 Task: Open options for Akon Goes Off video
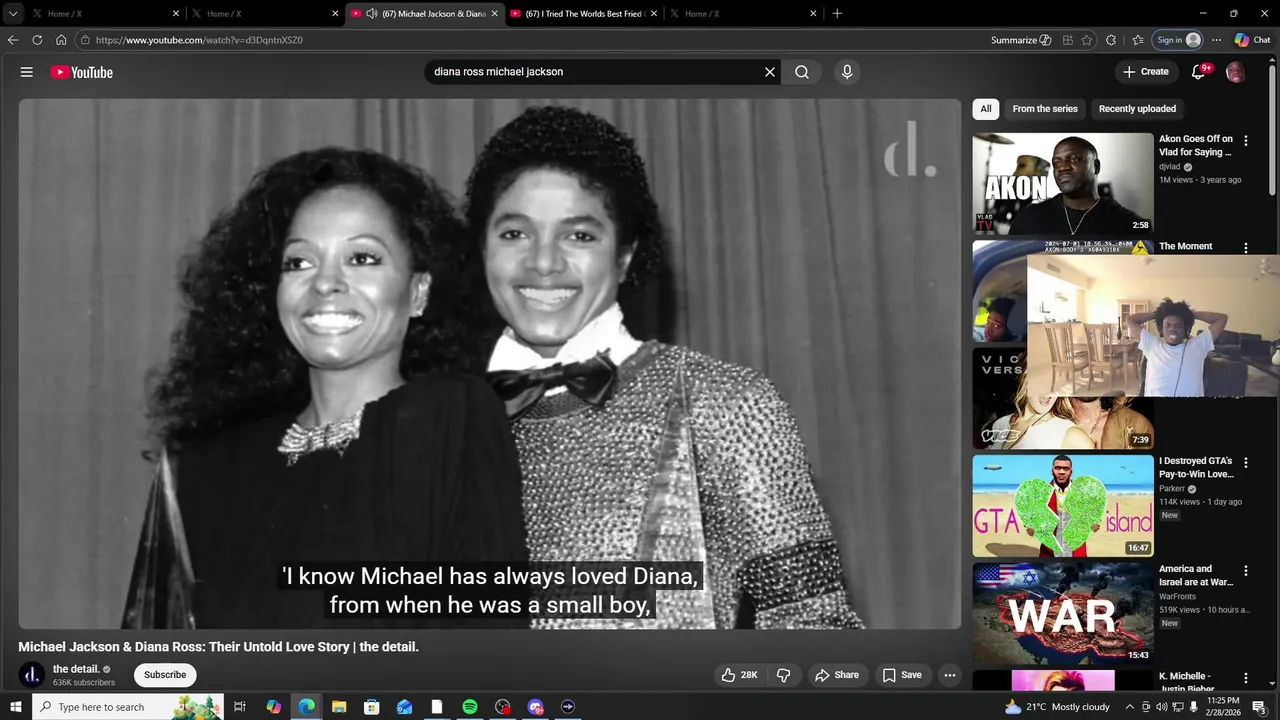click(x=1246, y=141)
